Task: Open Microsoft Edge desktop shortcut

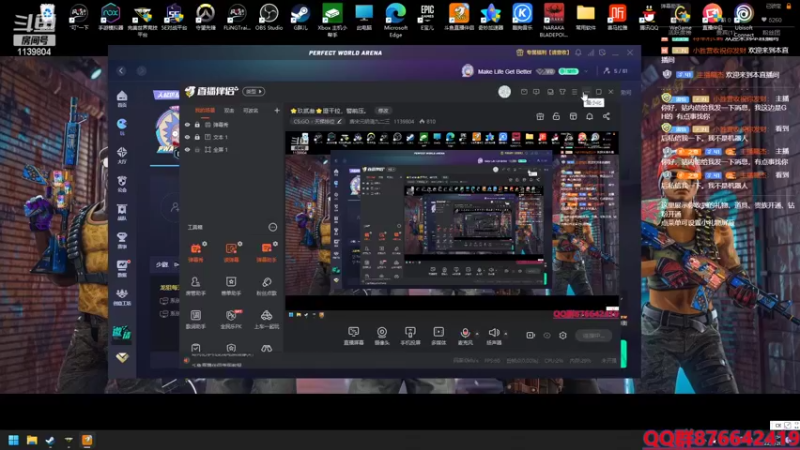Action: click(395, 19)
